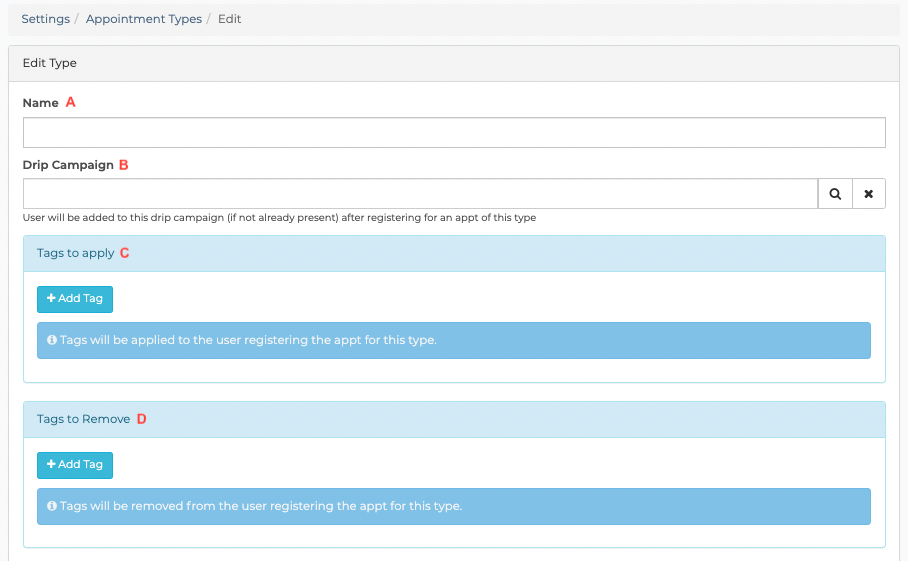
Task: Go to Settings breadcrumb
Action: pos(46,19)
